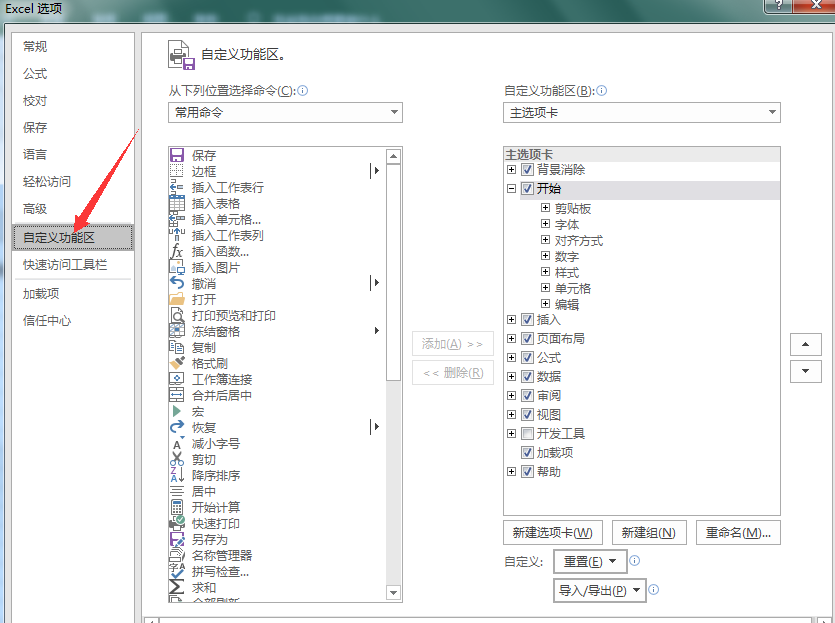Screen dimensions: 835x623
Task: Toggle the 页面布局 tab checkbox
Action: point(527,339)
